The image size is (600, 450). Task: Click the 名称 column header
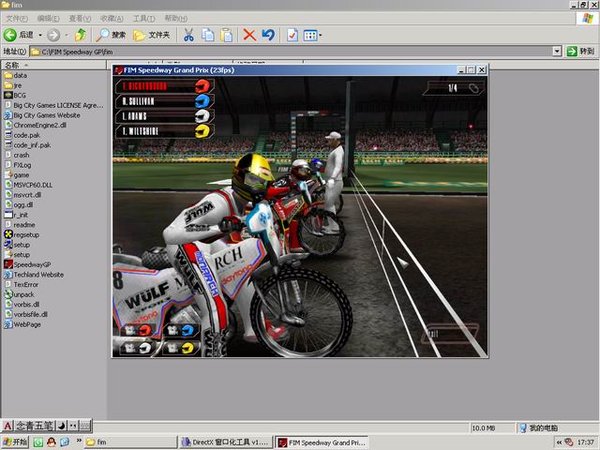coord(14,64)
